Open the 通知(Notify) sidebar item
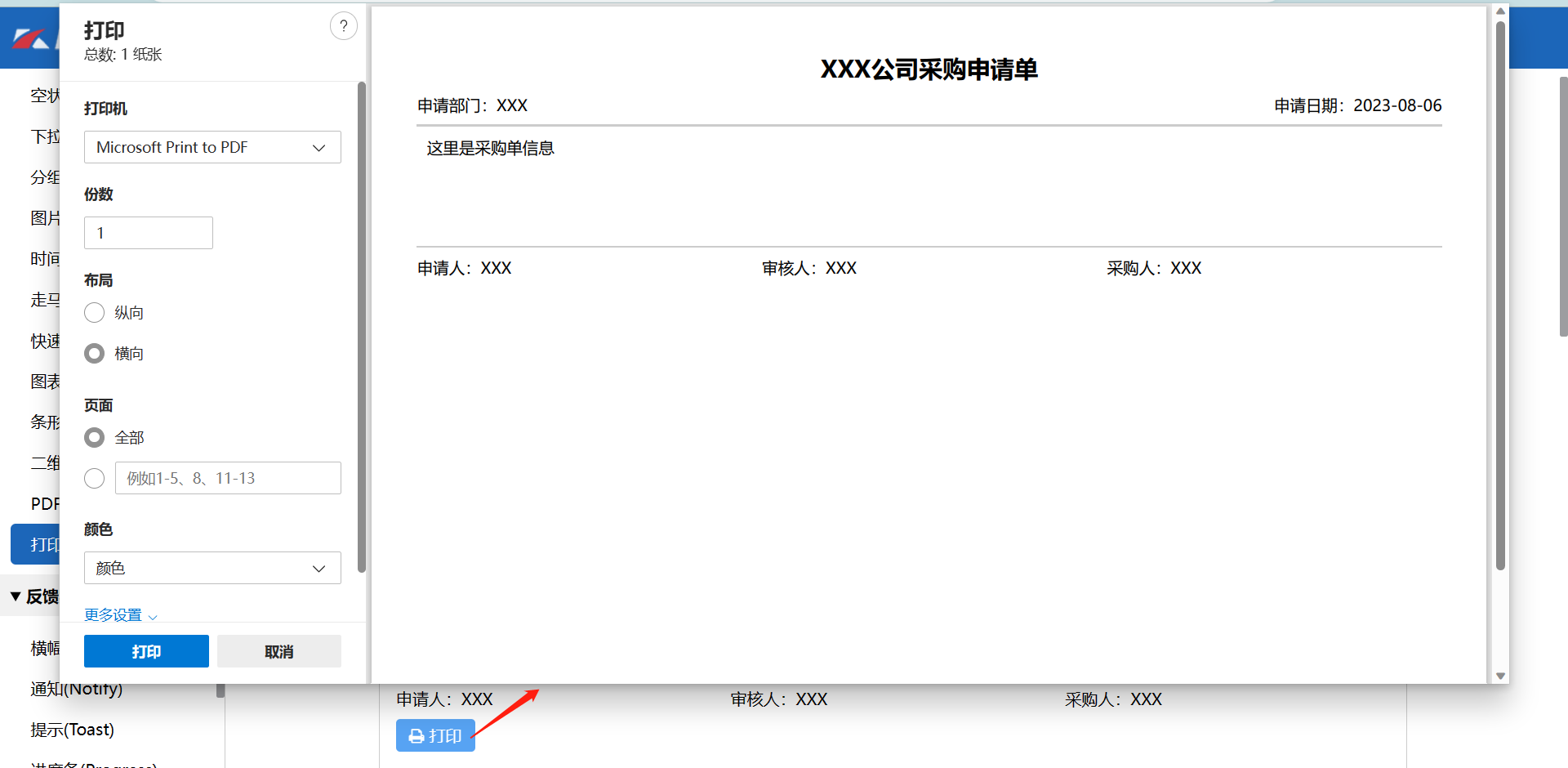Image resolution: width=1568 pixels, height=768 pixels. click(x=77, y=689)
